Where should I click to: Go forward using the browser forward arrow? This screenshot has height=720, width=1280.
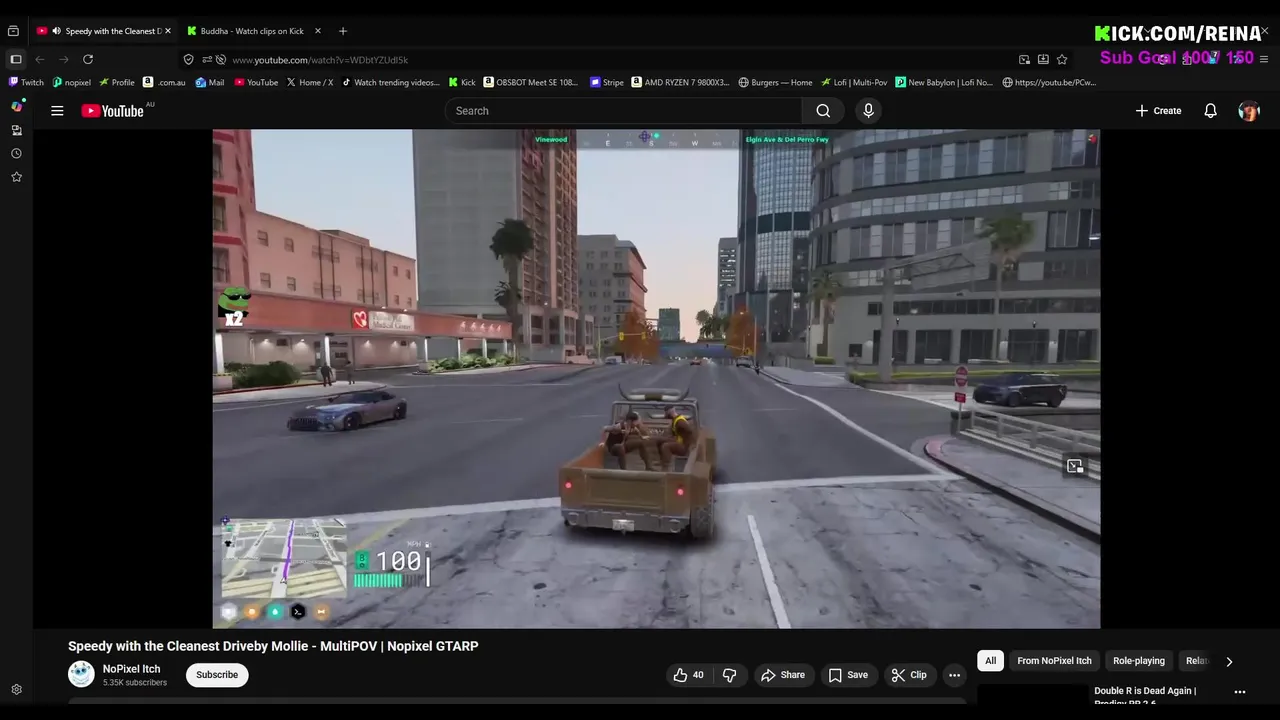64,60
